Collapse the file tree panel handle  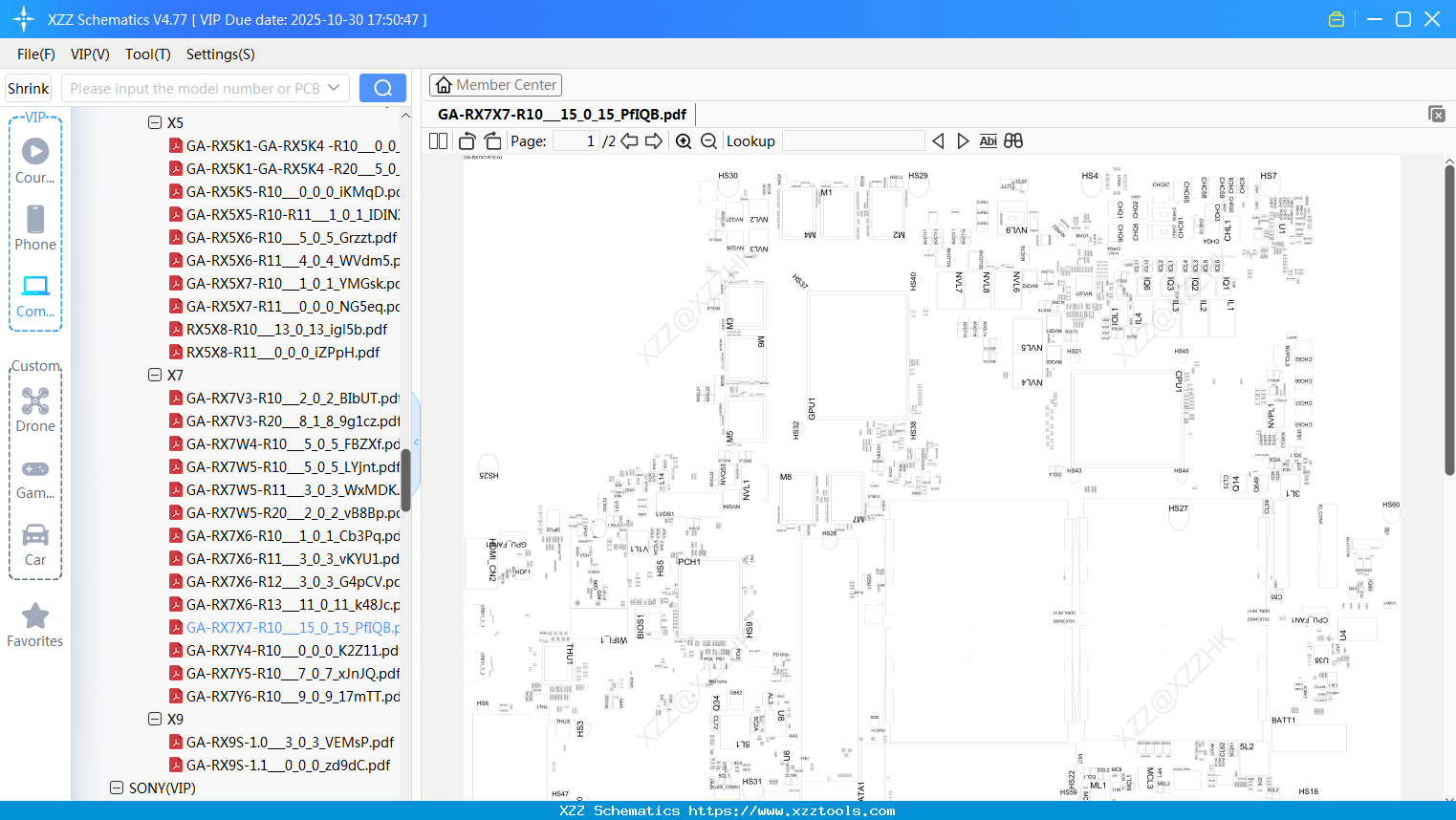coord(416,442)
